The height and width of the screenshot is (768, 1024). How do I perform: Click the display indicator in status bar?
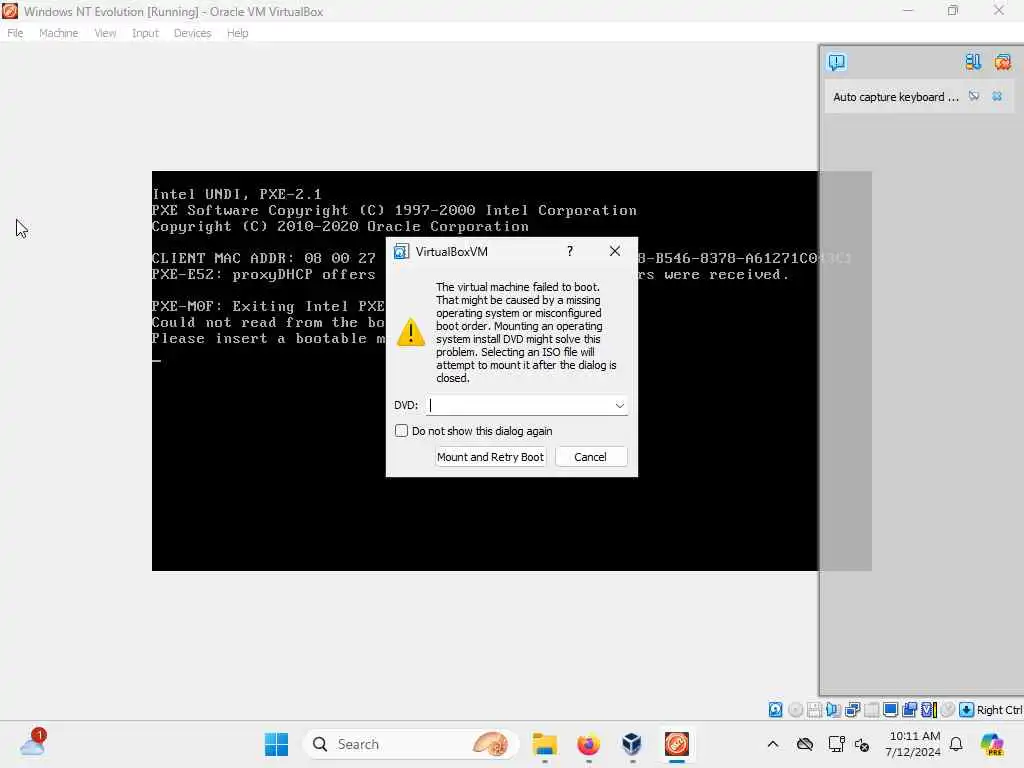click(x=890, y=710)
